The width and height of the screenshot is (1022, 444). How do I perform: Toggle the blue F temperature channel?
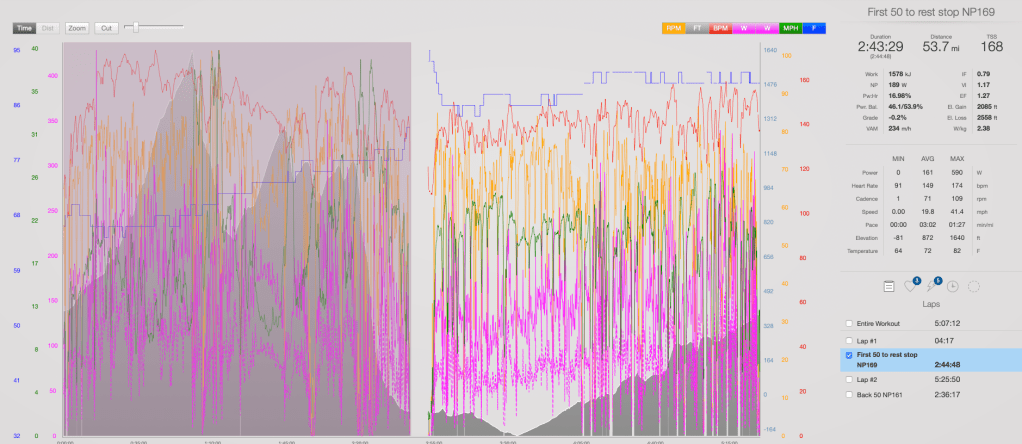click(813, 28)
